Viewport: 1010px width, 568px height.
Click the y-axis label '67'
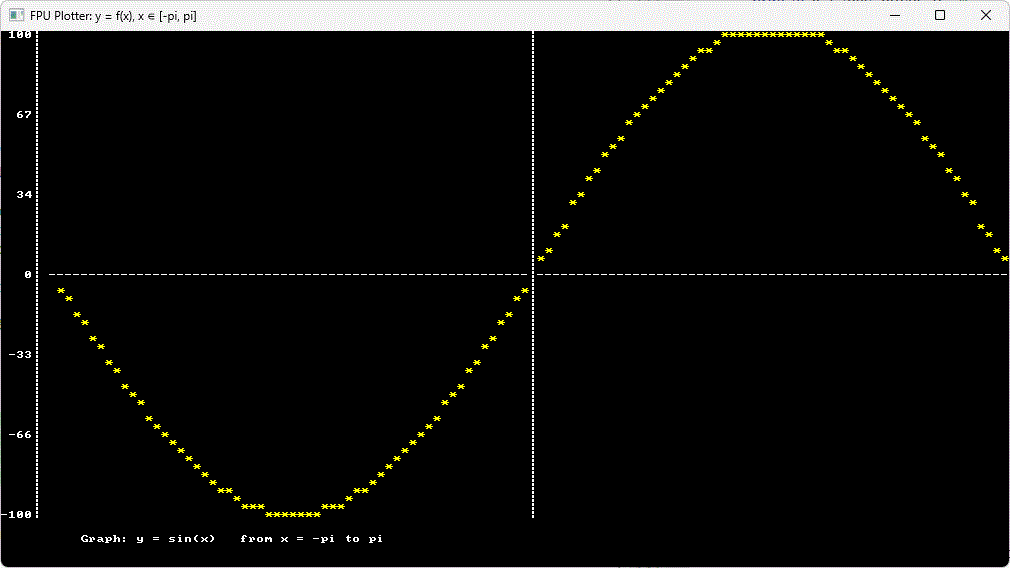(24, 115)
